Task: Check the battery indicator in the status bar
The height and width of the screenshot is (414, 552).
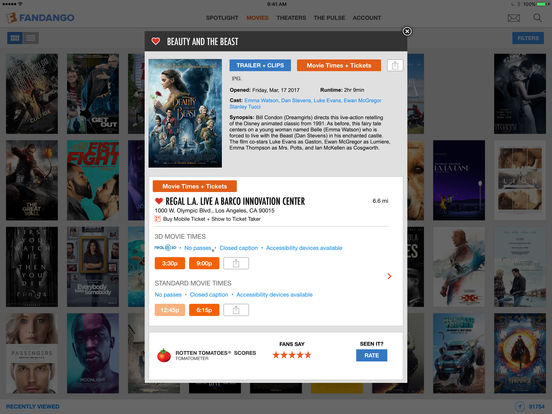Action: tap(540, 4)
